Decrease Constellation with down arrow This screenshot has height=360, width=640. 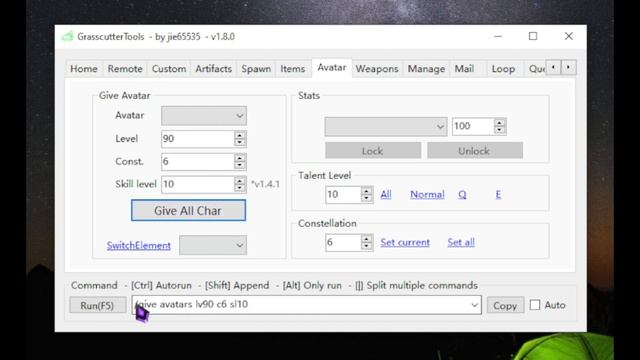(367, 246)
